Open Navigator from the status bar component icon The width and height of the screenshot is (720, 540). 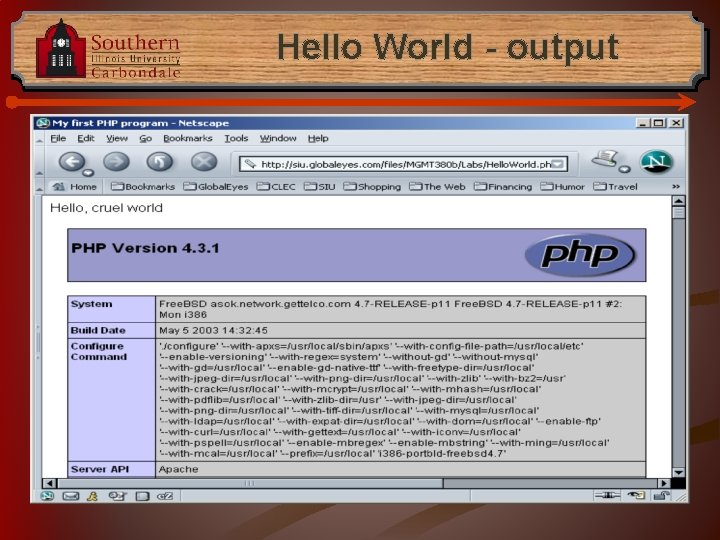click(x=46, y=496)
